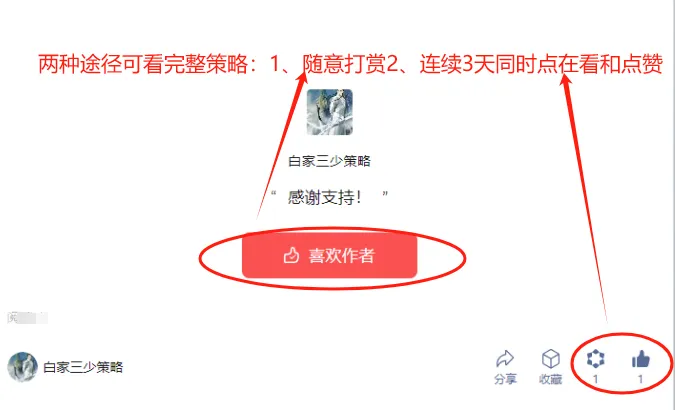675x410 pixels.
Task: Open author avatar above 感谢支持 quote
Action: [330, 112]
